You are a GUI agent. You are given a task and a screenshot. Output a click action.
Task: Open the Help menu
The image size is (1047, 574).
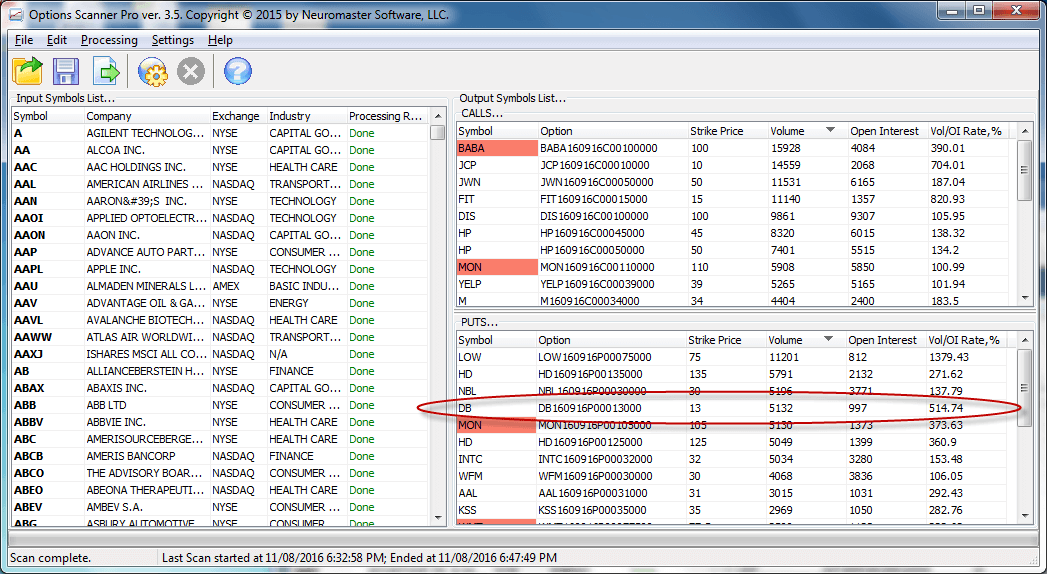220,40
